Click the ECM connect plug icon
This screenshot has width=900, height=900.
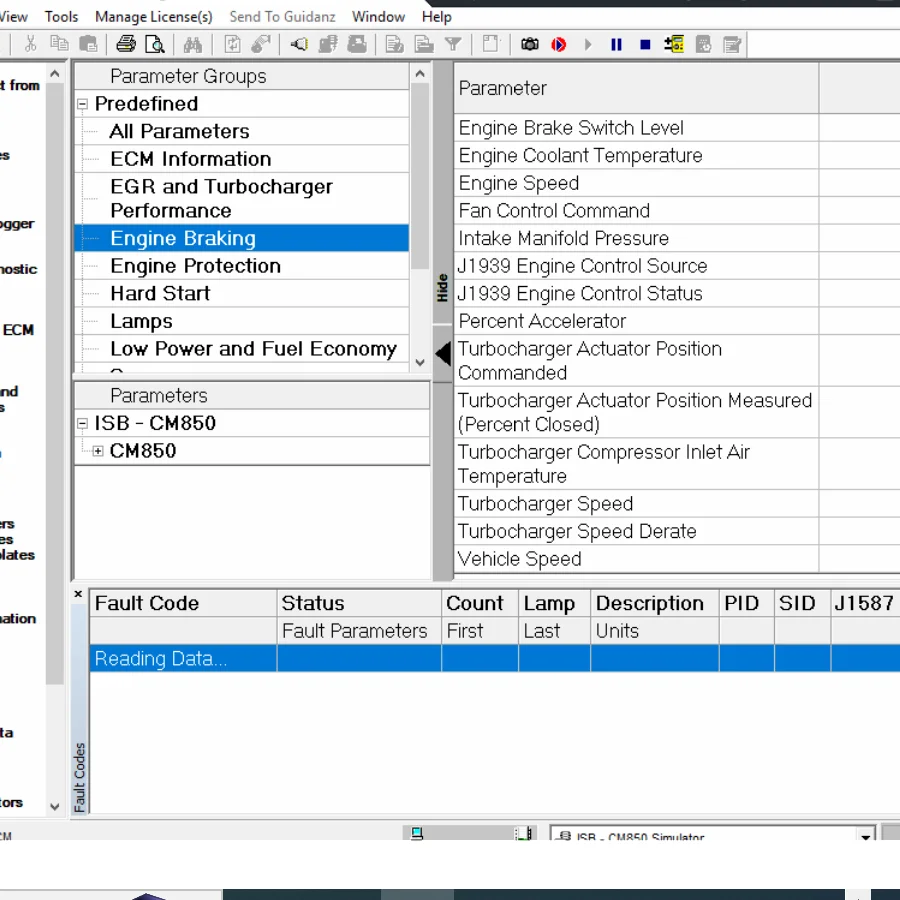[298, 44]
